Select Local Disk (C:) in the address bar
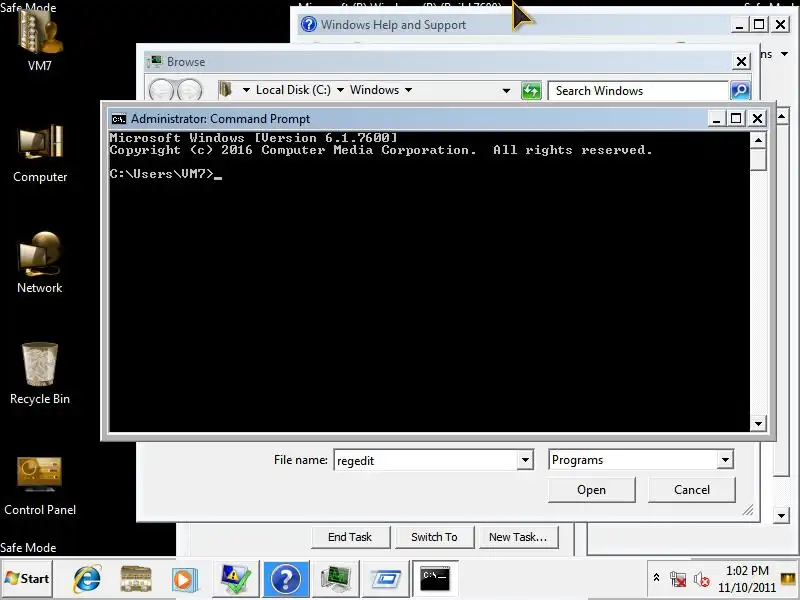The width and height of the screenshot is (800, 600). click(293, 90)
